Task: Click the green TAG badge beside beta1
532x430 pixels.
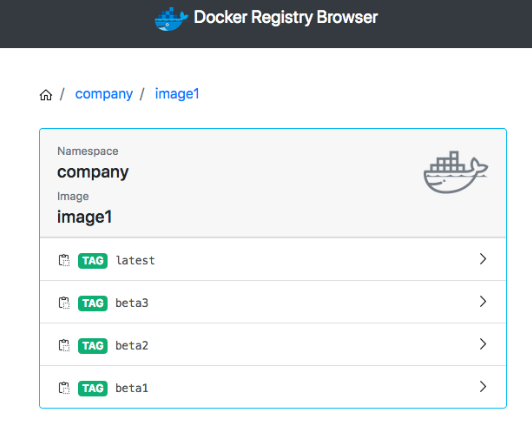Action: pyautogui.click(x=93, y=388)
